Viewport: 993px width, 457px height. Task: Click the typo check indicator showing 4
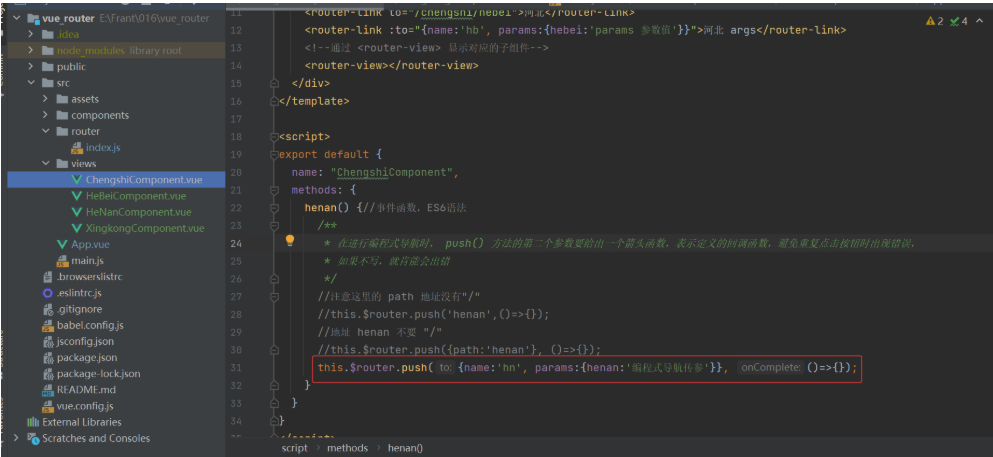959,21
